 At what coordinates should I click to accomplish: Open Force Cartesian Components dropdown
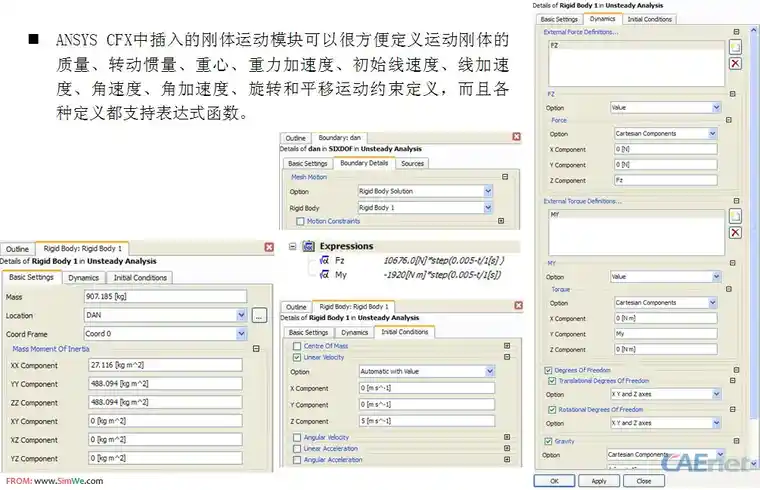(x=712, y=134)
